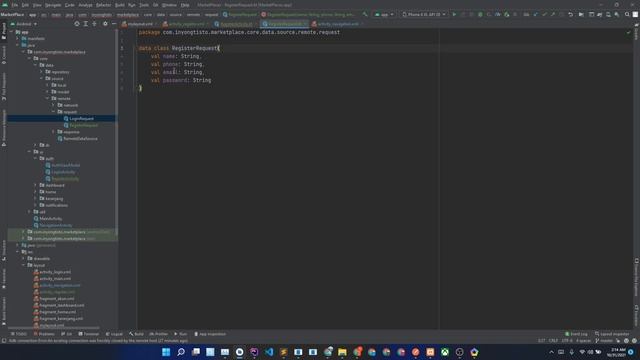The image size is (640, 360).
Task: Open the App Inspection tool window
Action: 210,334
